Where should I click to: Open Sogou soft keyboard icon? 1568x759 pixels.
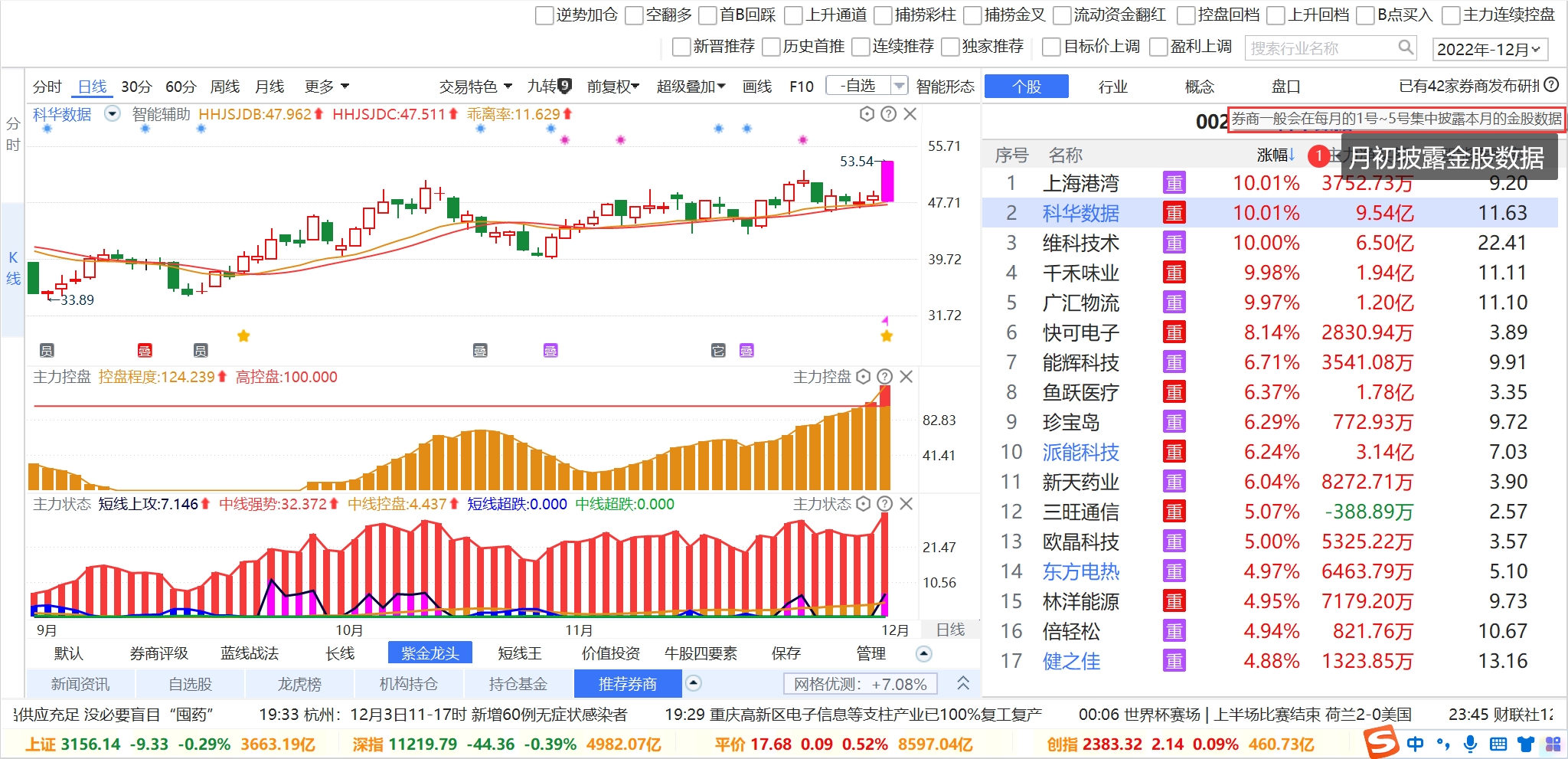[x=1498, y=744]
